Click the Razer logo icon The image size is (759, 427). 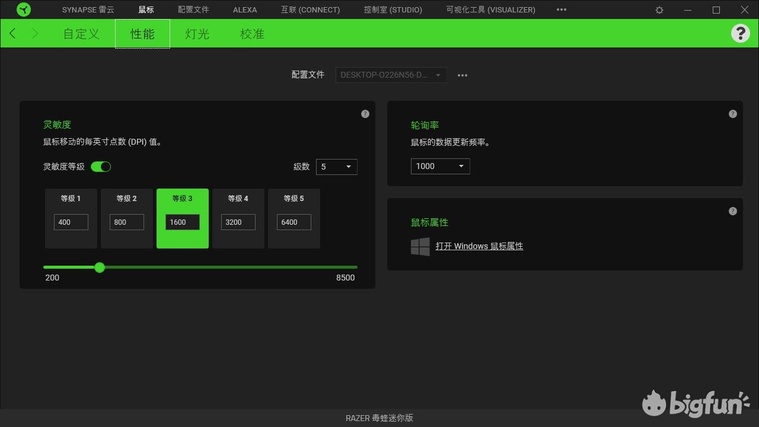click(23, 9)
